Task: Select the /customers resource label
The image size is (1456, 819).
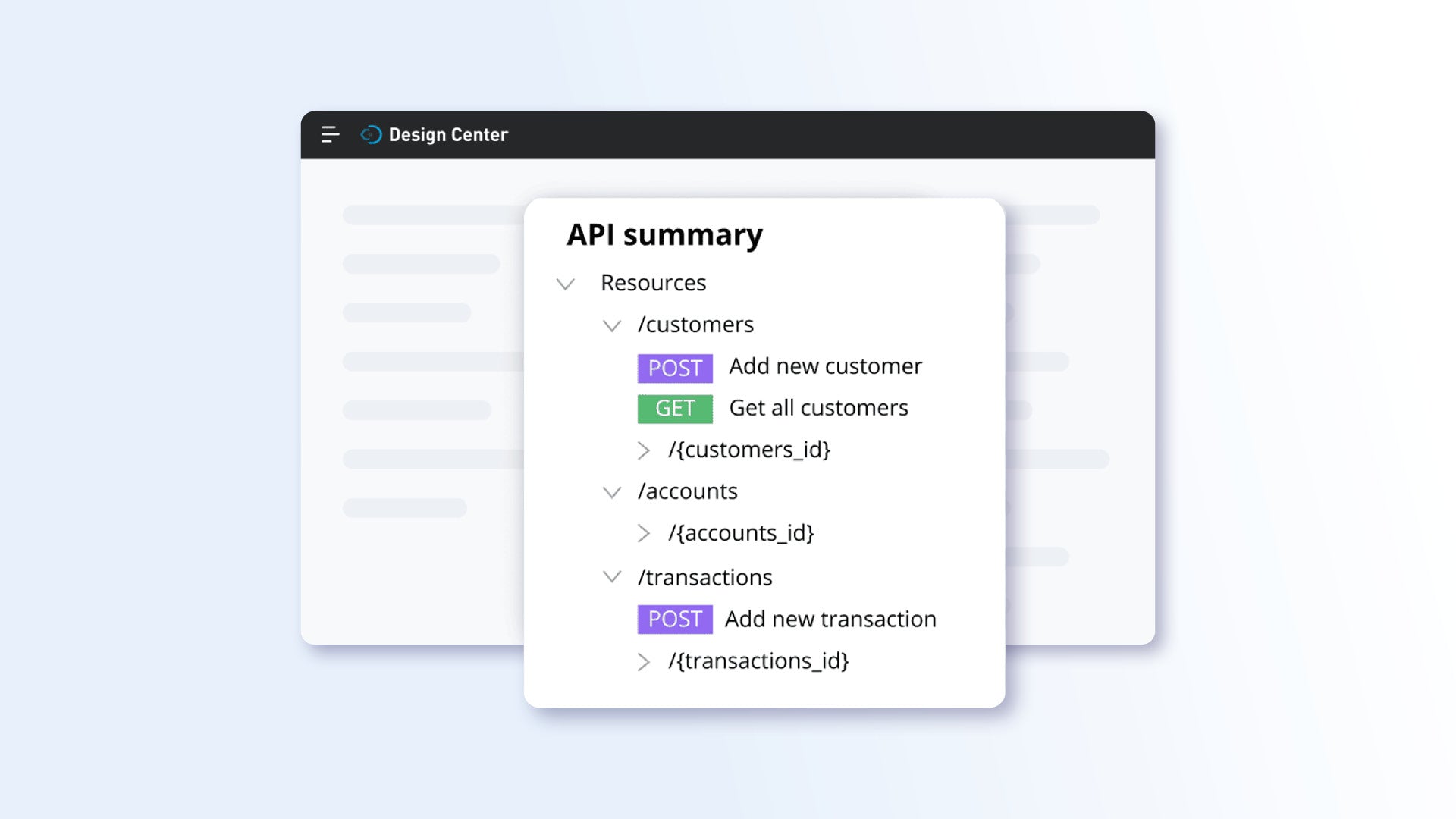Action: click(695, 325)
